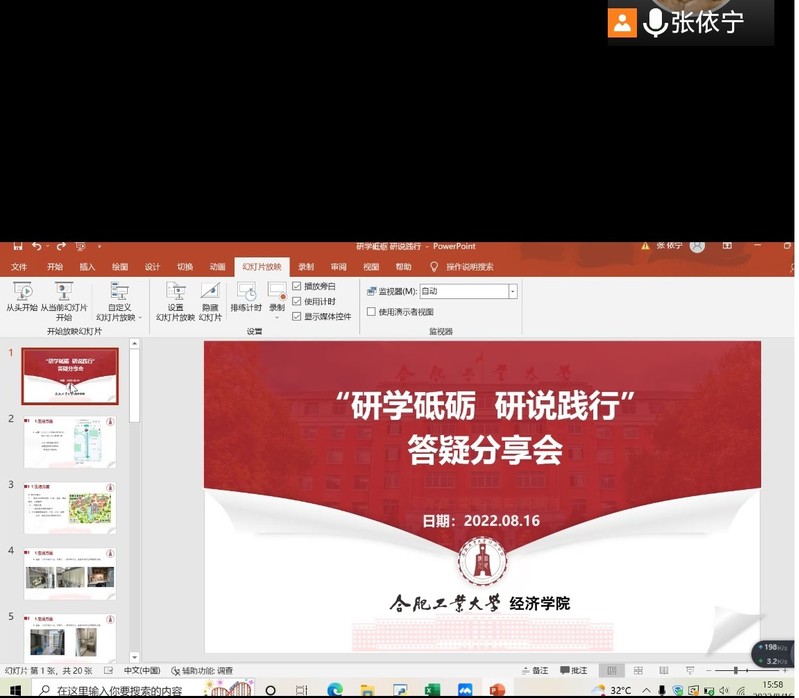
Task: Open 备注 notes in status bar
Action: (x=535, y=670)
